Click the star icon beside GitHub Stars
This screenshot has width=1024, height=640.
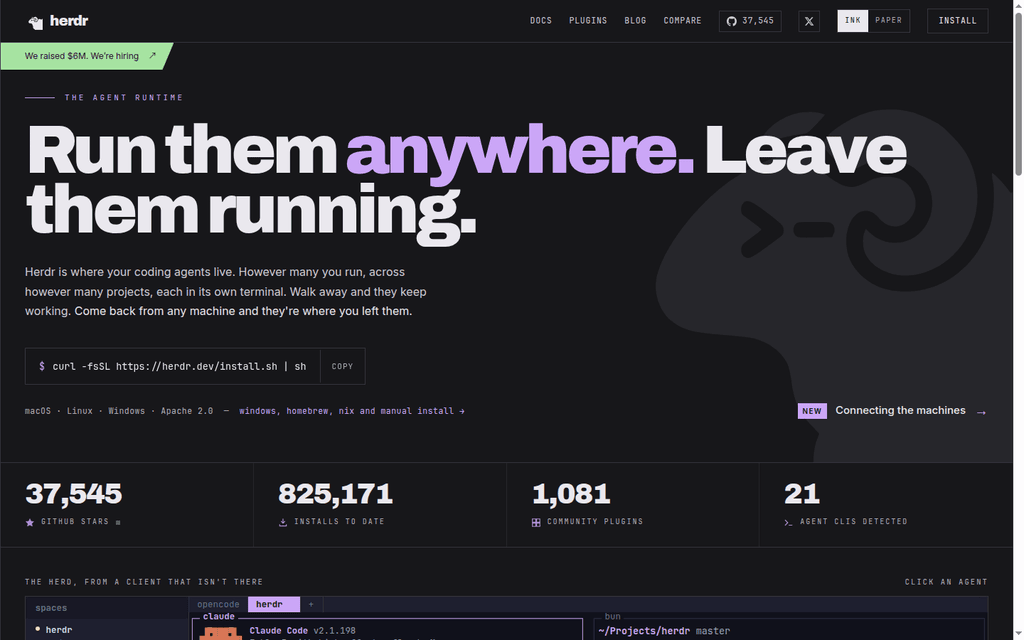tap(29, 522)
